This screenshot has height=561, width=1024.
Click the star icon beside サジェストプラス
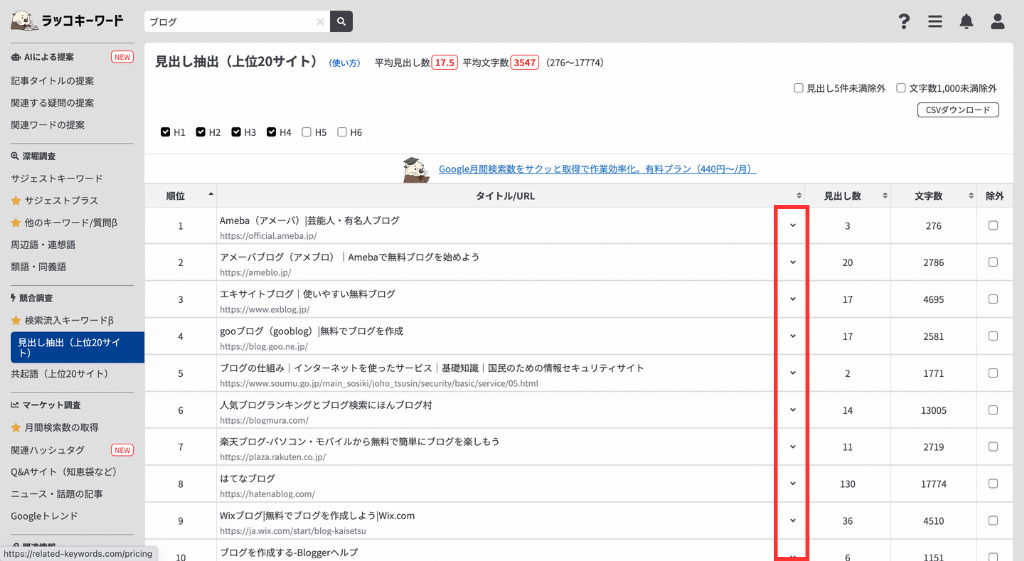(16, 200)
